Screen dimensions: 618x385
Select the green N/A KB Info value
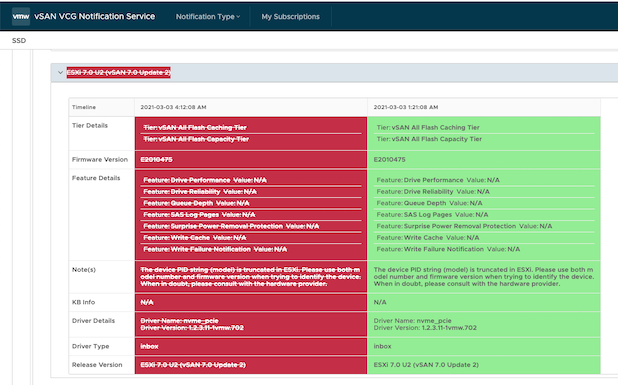(380, 302)
